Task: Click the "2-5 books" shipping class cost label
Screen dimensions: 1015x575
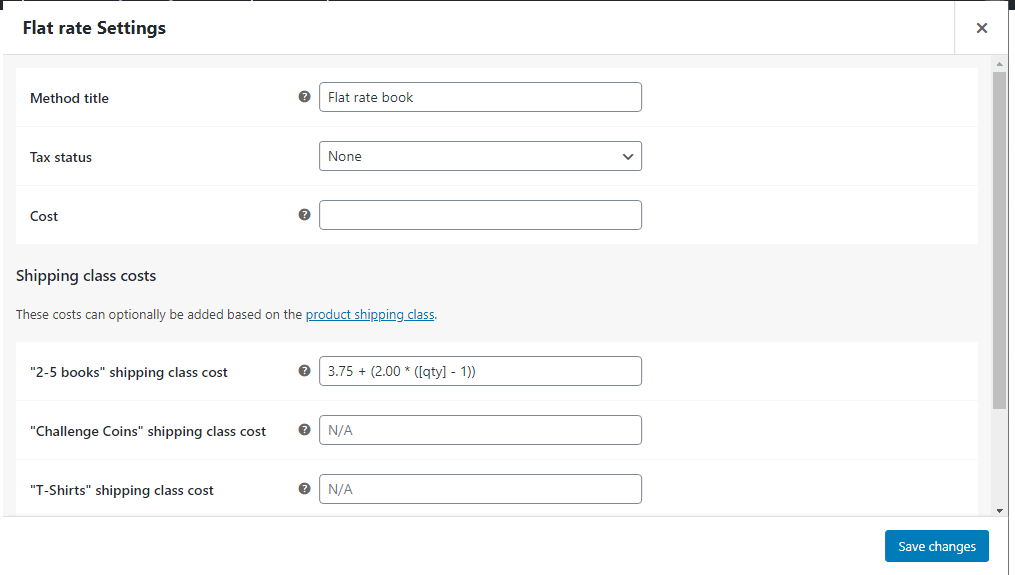Action: pyautogui.click(x=129, y=372)
